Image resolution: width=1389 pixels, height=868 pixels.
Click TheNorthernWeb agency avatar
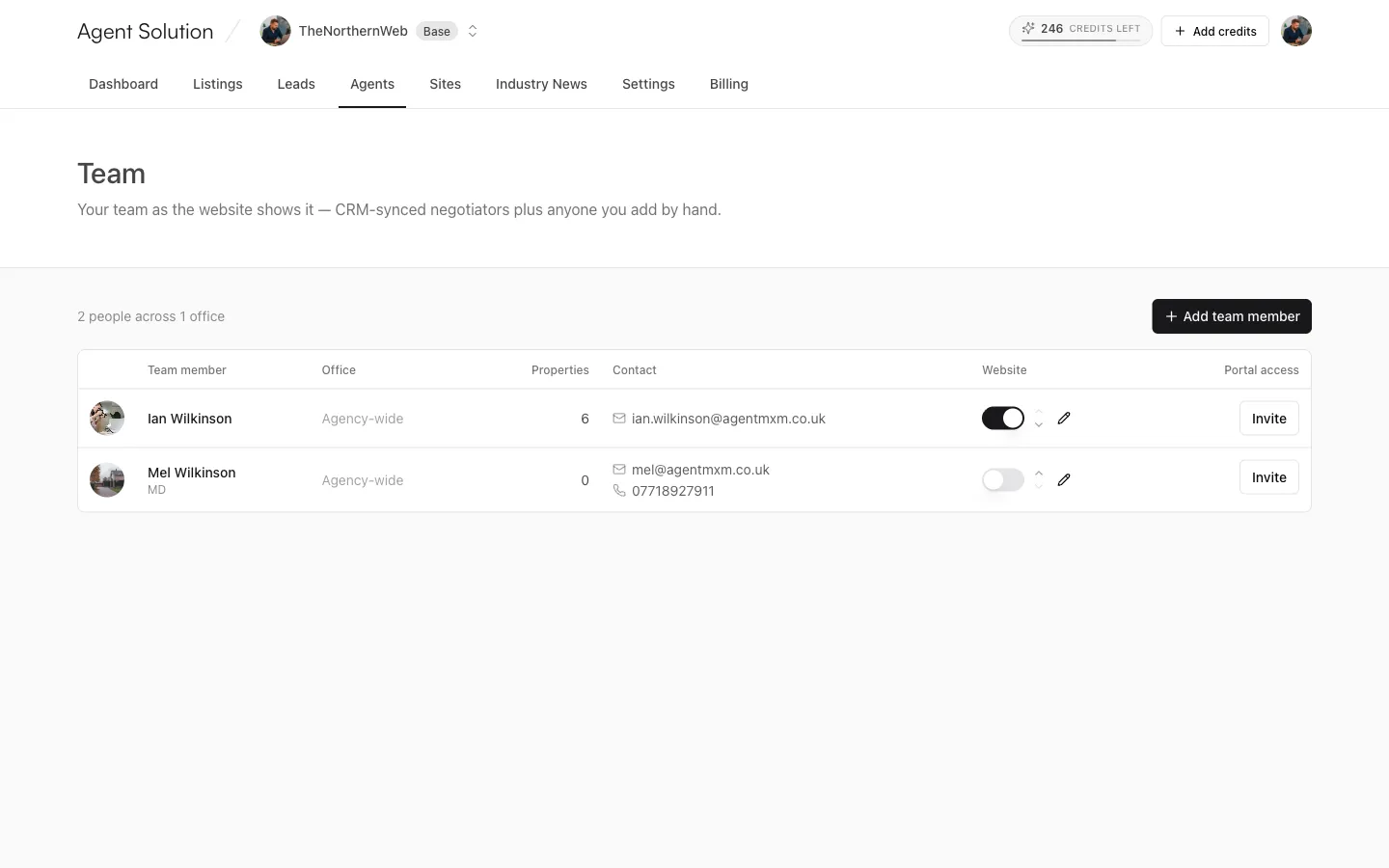coord(276,31)
